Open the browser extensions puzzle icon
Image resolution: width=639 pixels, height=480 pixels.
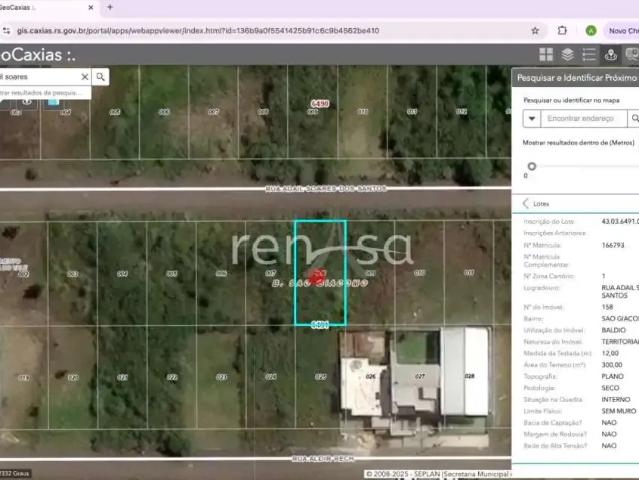tap(562, 30)
